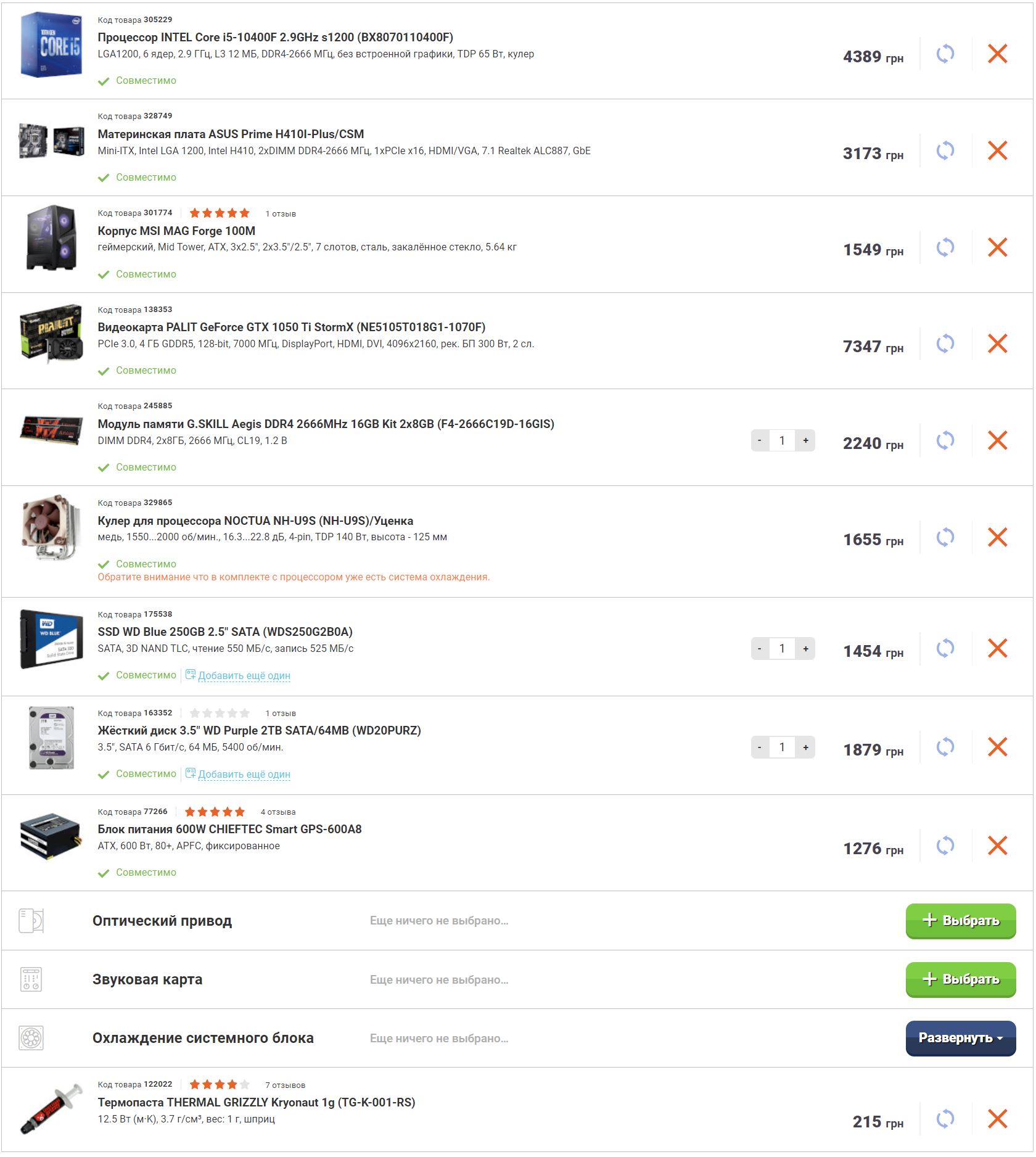Add another drive under WD Purple 2TB
Viewport: 1036px width, 1157px height.
244,774
